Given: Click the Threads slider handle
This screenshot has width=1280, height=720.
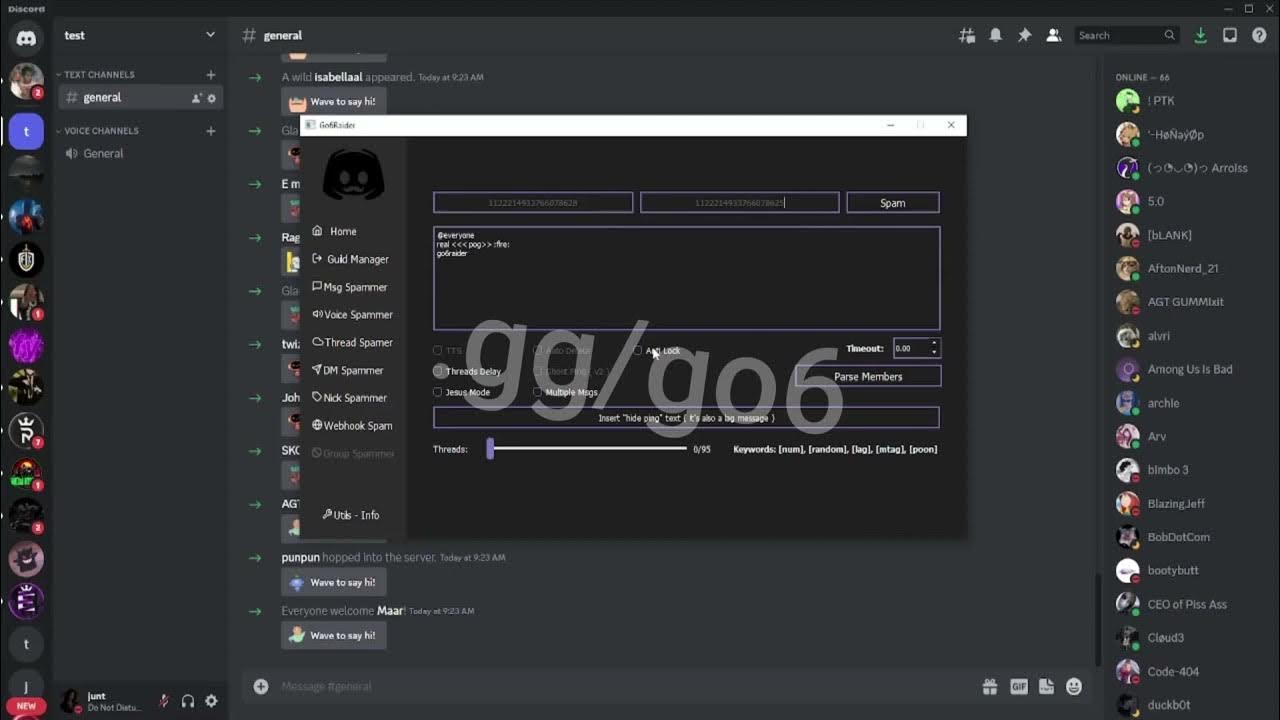Looking at the screenshot, I should [x=490, y=449].
